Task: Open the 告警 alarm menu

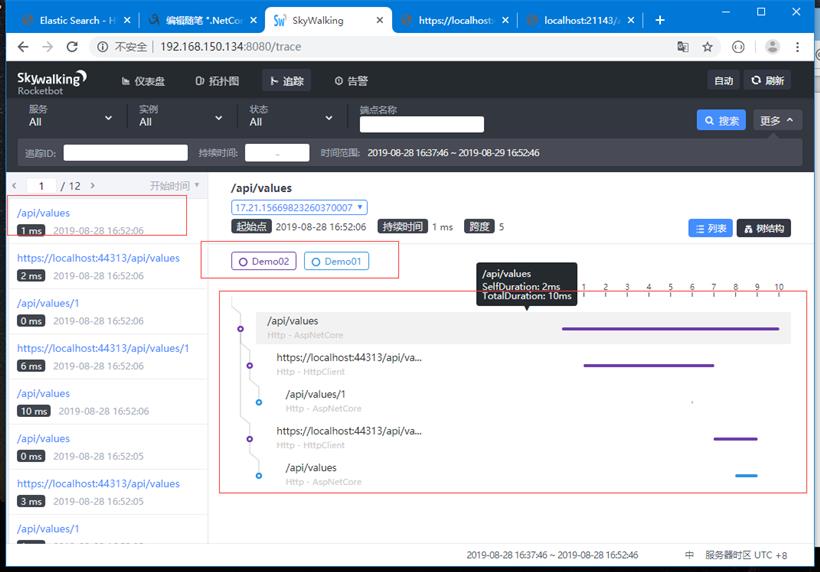Action: click(x=351, y=81)
